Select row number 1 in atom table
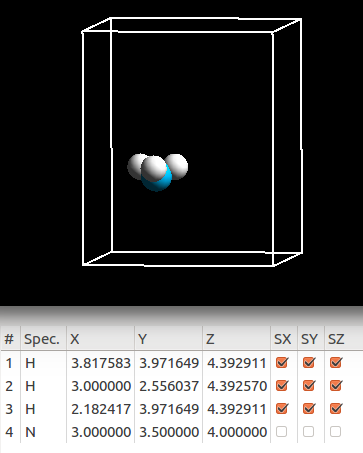 coord(9,363)
